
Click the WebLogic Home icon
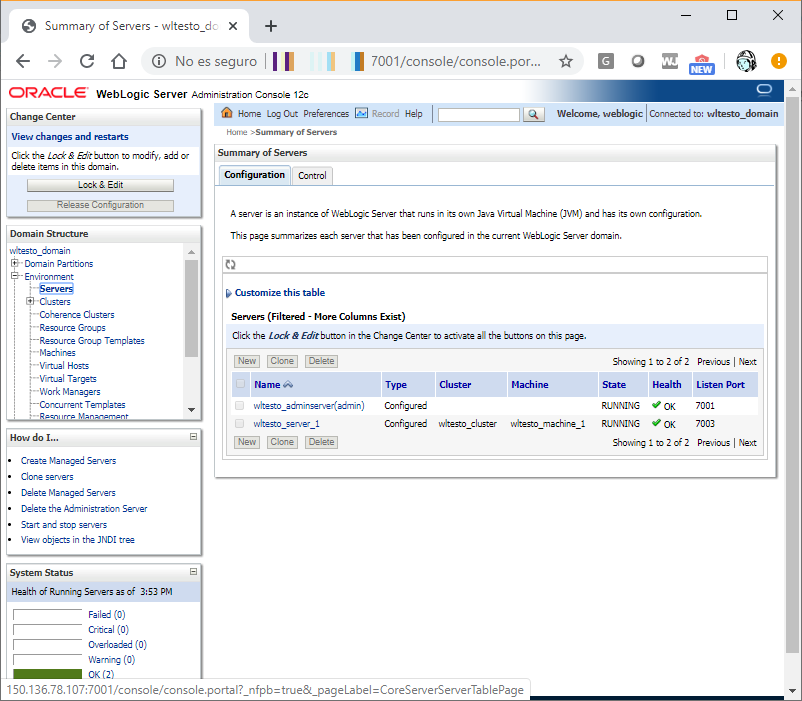pos(228,113)
